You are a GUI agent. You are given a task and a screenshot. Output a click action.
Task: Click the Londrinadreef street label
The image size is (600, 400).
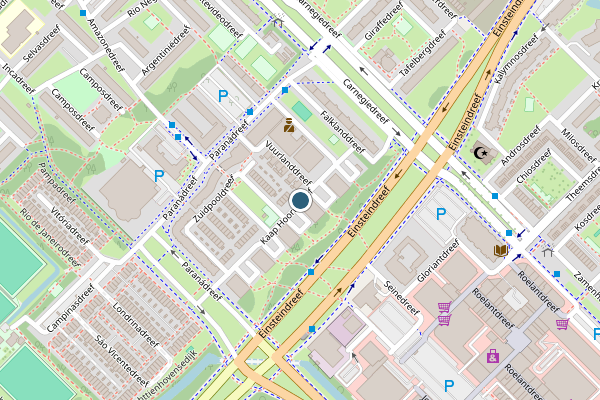[x=135, y=325]
